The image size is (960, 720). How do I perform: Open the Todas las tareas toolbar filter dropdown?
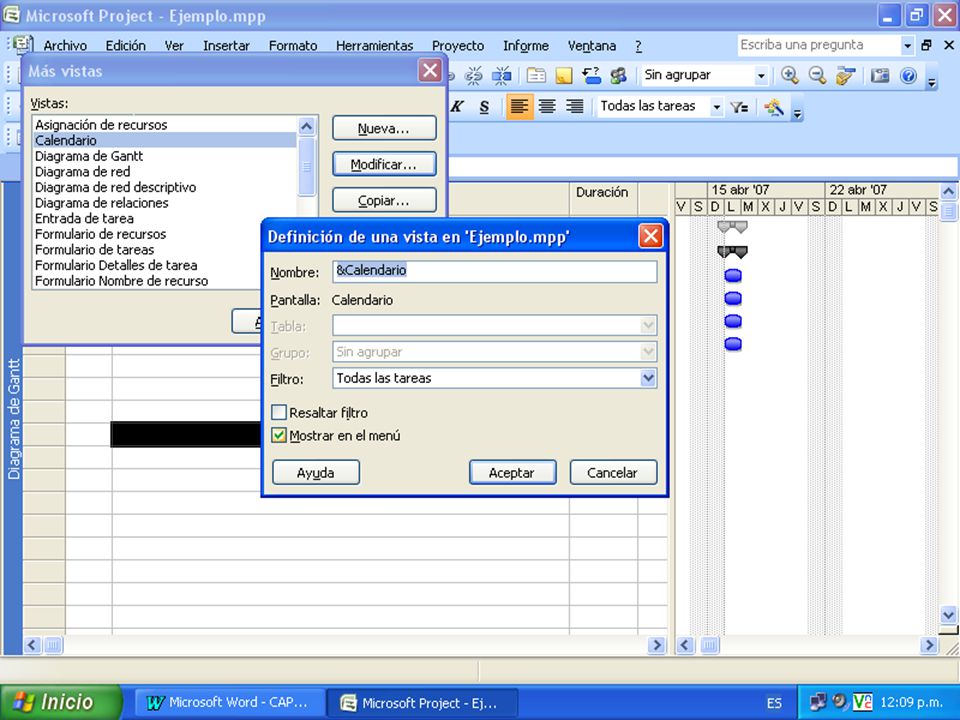[x=716, y=107]
